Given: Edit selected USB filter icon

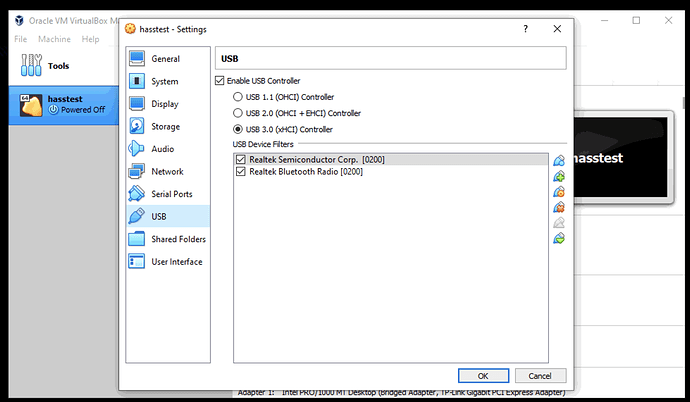Looking at the screenshot, I should tap(559, 192).
